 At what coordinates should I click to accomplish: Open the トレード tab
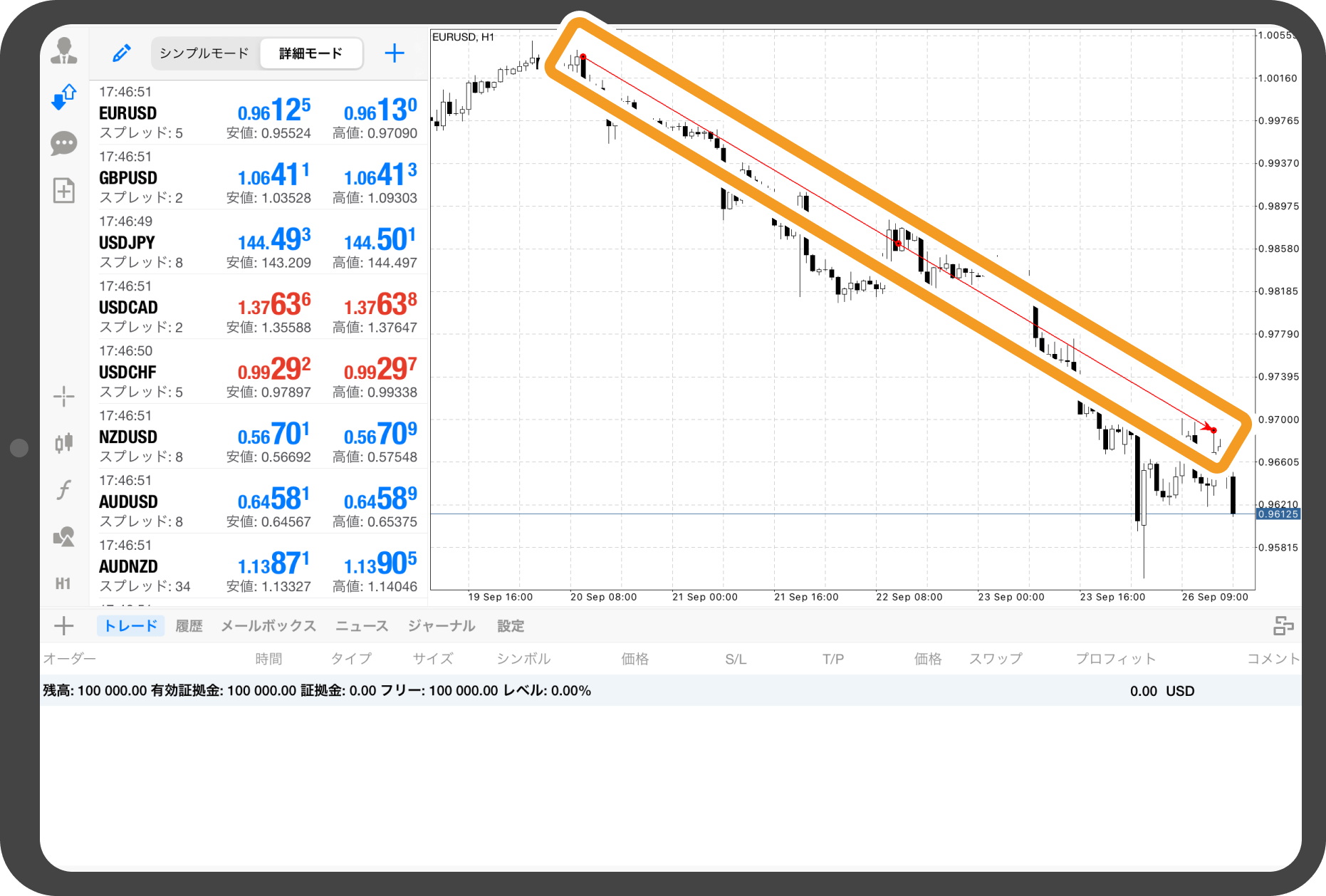pyautogui.click(x=131, y=626)
